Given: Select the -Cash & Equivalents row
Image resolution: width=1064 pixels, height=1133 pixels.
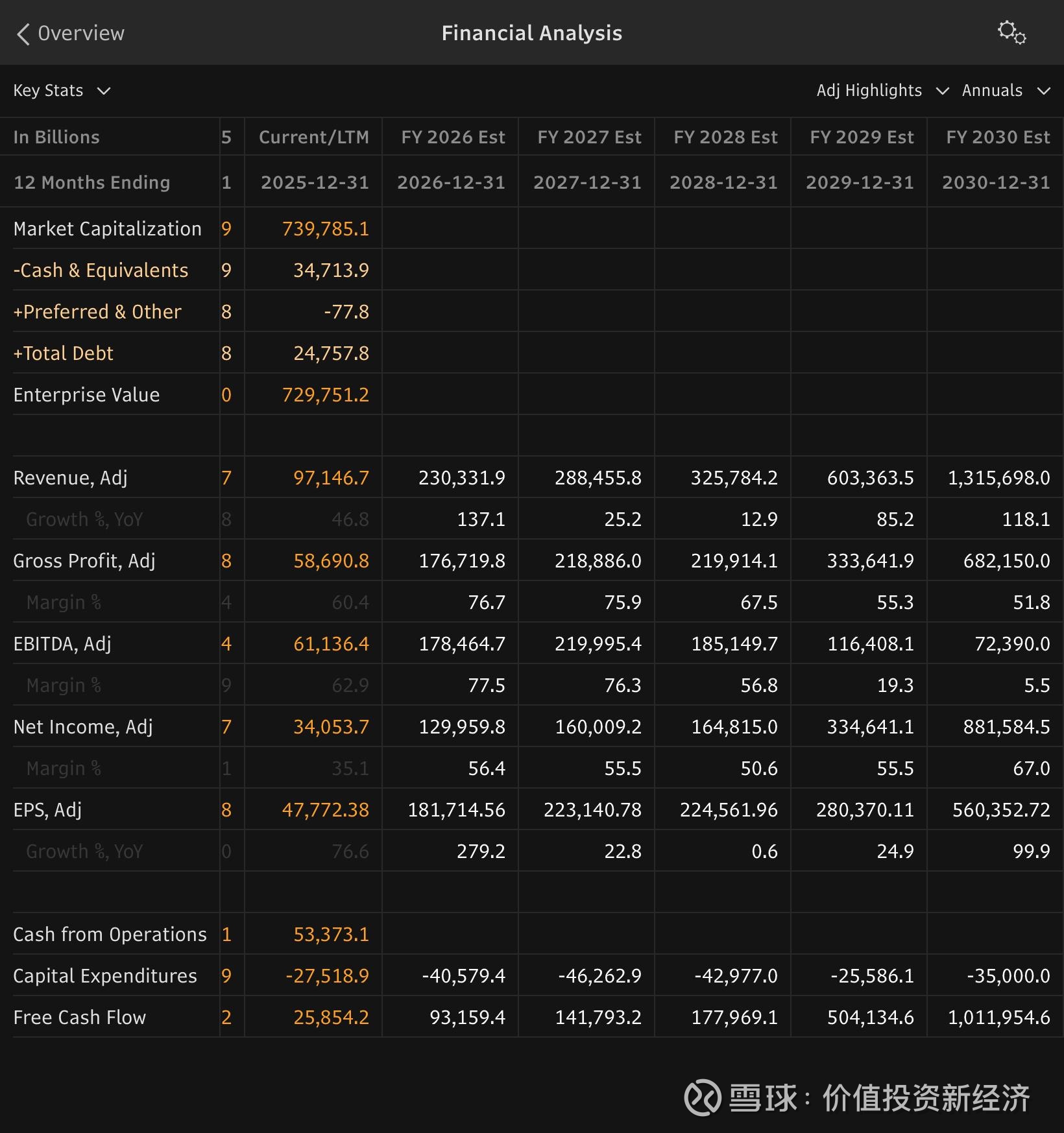Looking at the screenshot, I should point(101,270).
